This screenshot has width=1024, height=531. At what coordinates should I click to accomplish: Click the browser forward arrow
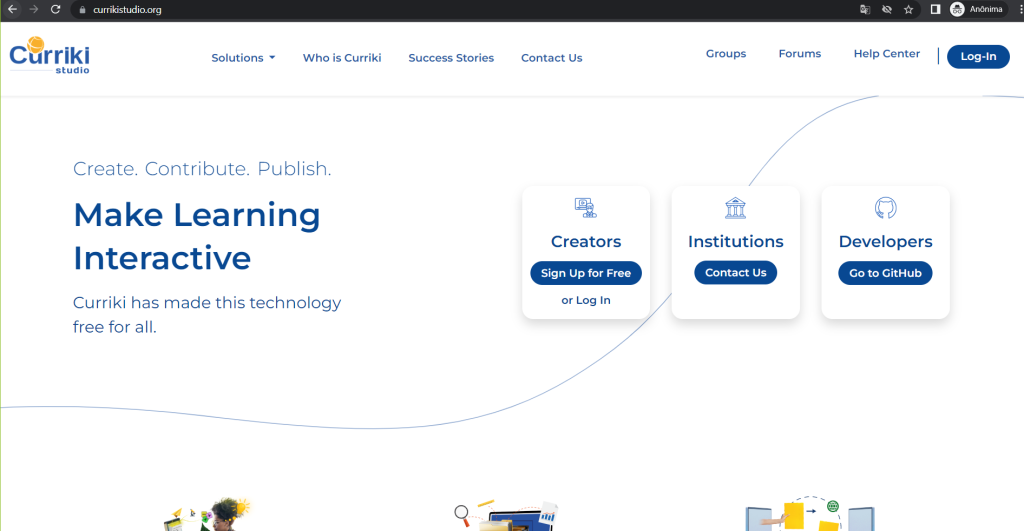pyautogui.click(x=34, y=9)
